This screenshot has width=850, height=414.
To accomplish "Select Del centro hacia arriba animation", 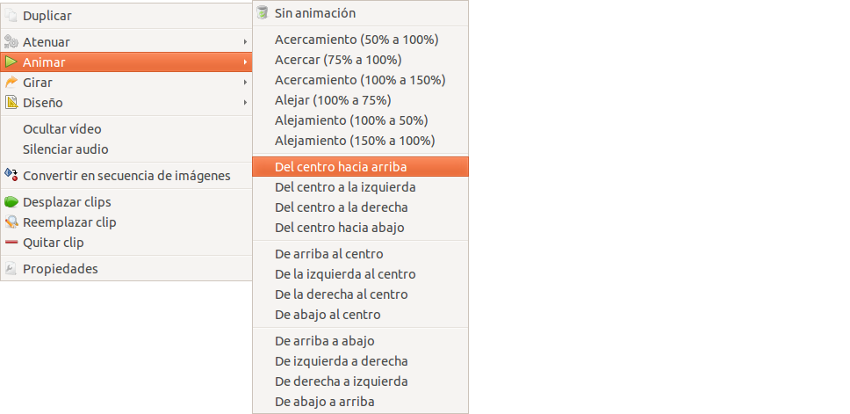I will point(360,167).
